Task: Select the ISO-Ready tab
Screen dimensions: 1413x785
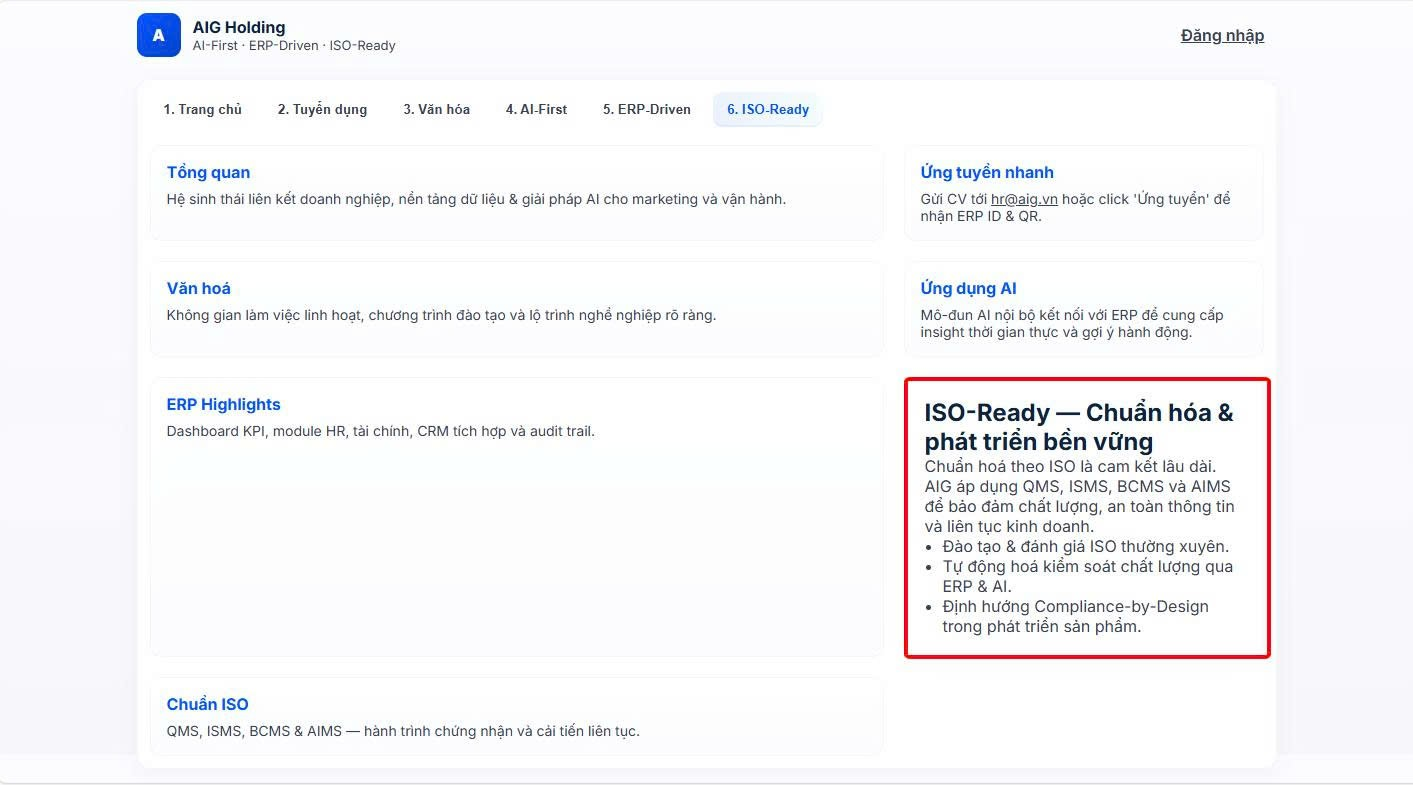Action: pyautogui.click(x=767, y=109)
